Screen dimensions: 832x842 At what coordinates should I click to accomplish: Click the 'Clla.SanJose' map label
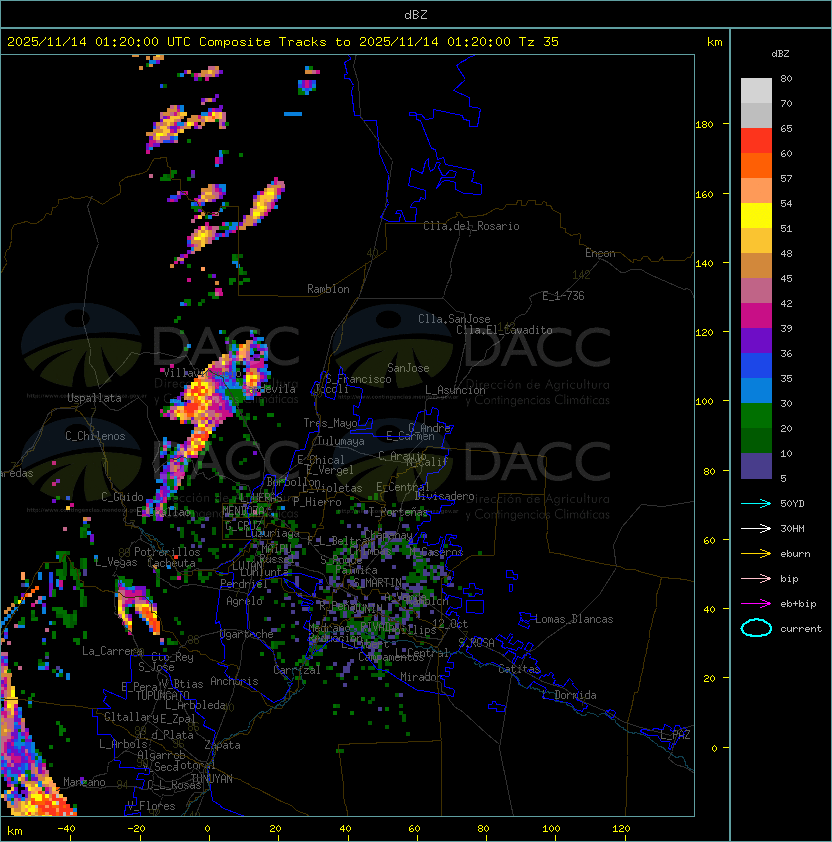454,319
